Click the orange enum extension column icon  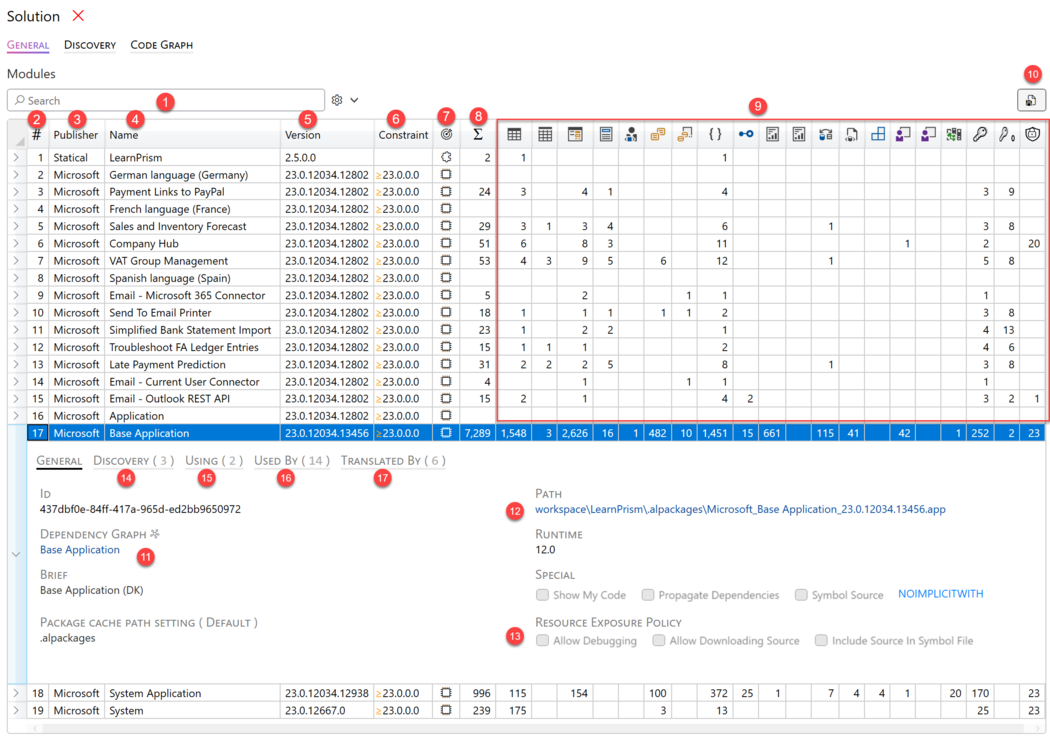pyautogui.click(x=684, y=135)
